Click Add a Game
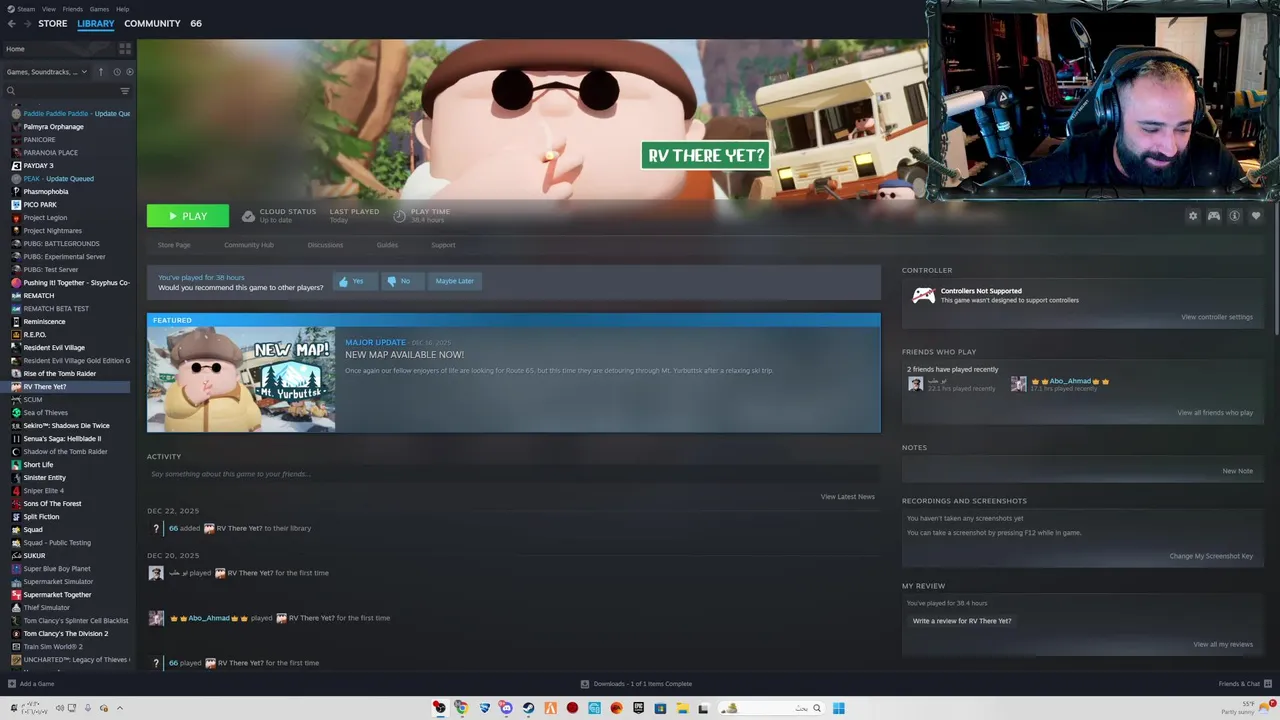1280x720 pixels. [x=31, y=684]
